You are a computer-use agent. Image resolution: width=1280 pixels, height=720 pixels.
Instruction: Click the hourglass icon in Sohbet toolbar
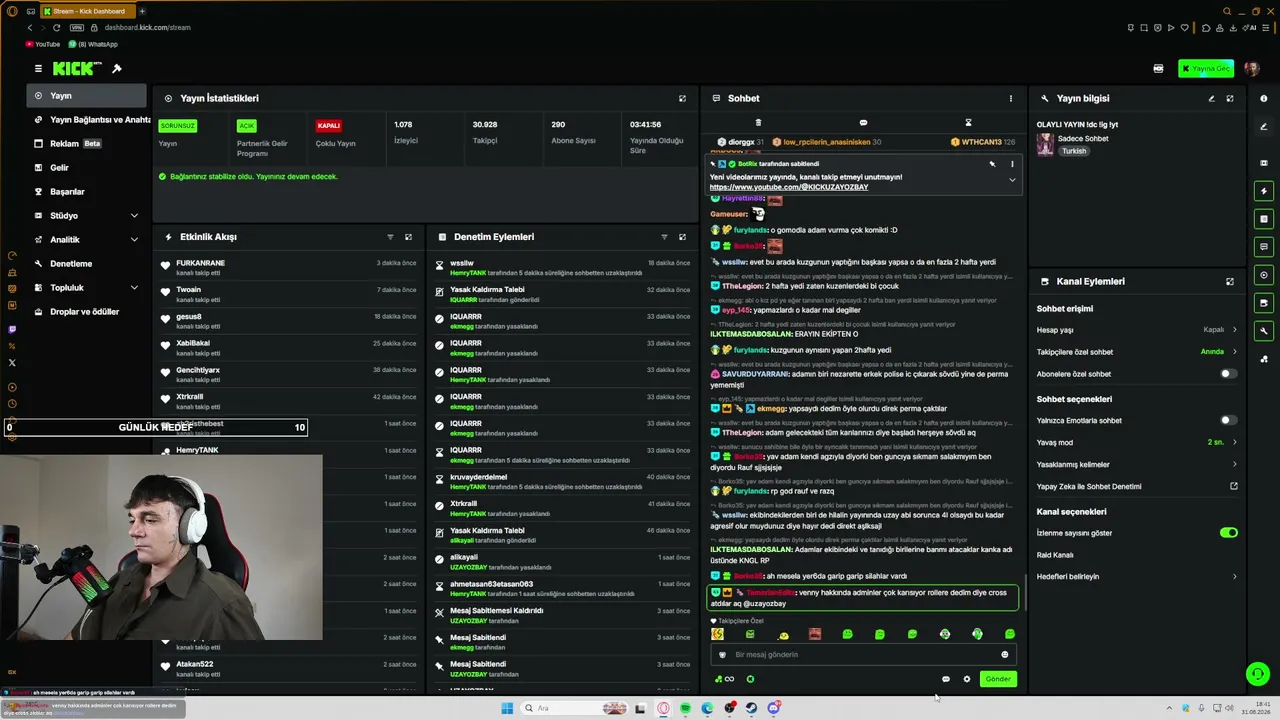pos(968,123)
